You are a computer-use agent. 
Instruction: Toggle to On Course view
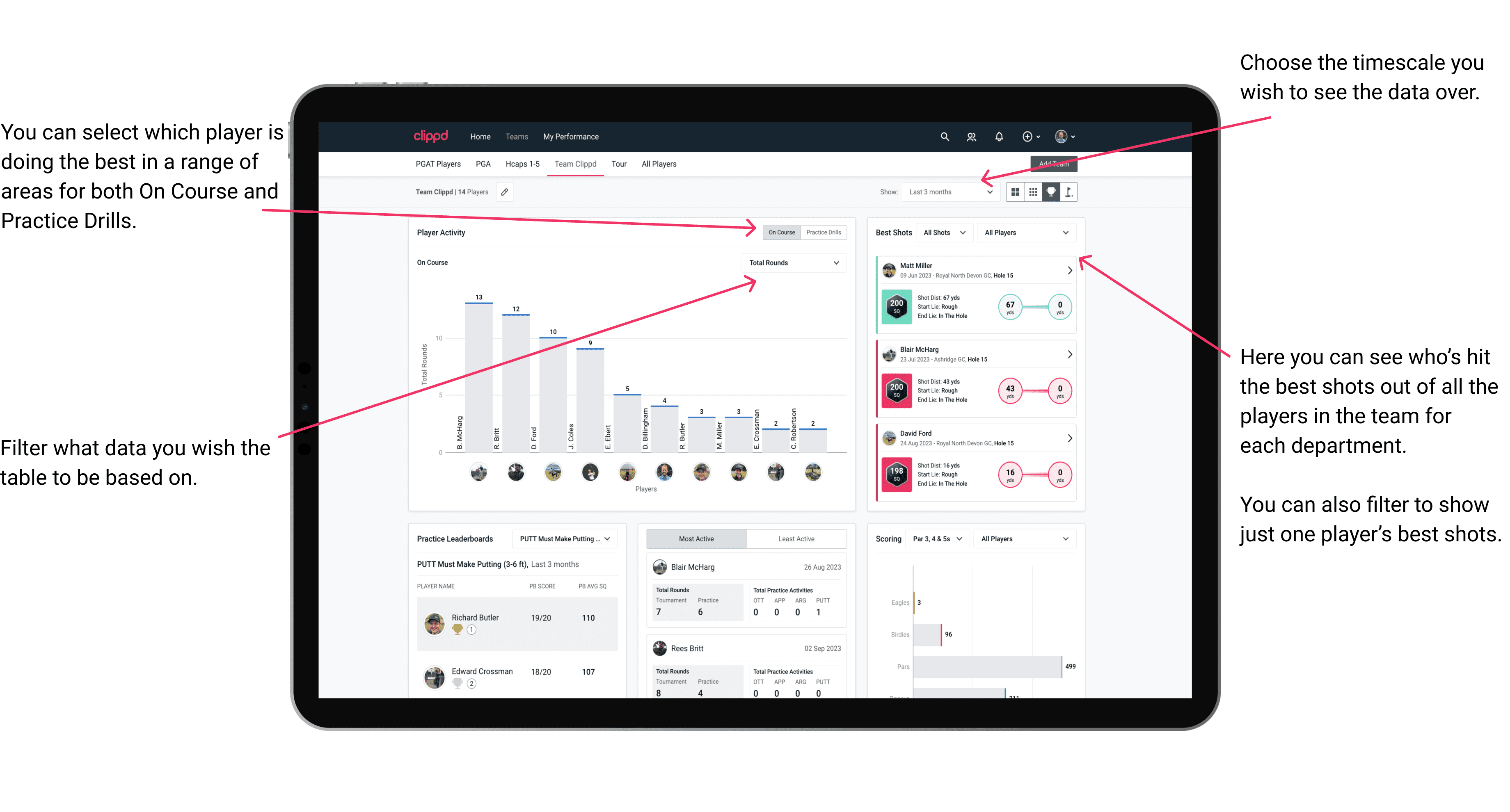click(782, 233)
